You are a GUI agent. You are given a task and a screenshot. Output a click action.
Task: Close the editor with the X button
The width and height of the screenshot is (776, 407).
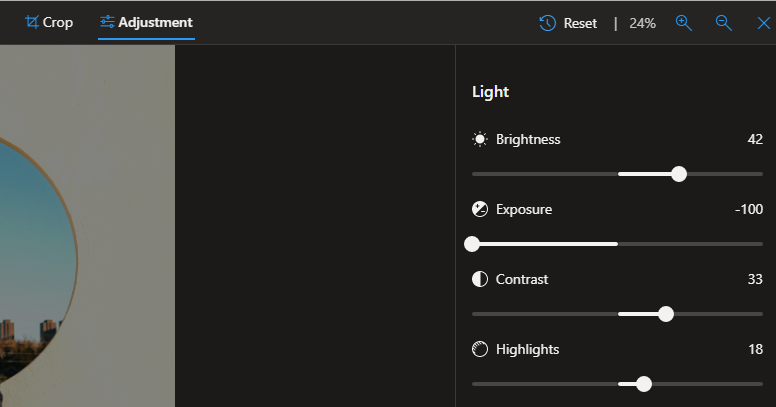pyautogui.click(x=764, y=23)
